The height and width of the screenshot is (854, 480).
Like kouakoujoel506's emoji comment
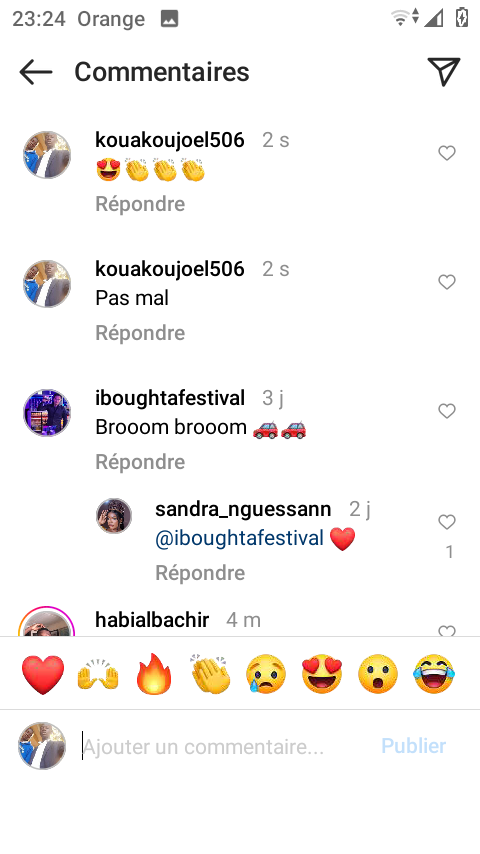[447, 154]
